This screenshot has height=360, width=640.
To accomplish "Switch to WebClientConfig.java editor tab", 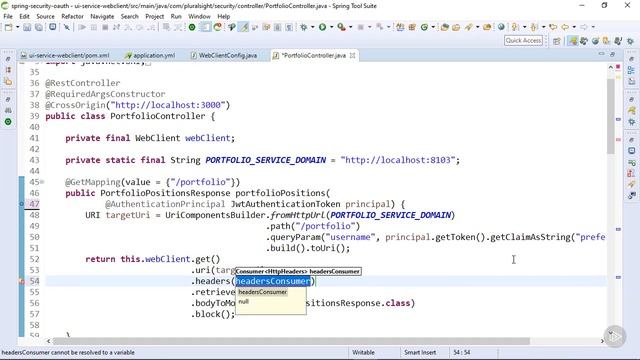I will click(224, 56).
